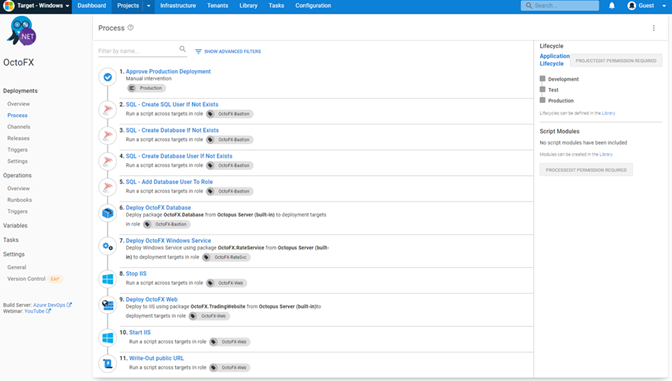Expand the Guest user menu
This screenshot has height=381, width=672.
[647, 6]
